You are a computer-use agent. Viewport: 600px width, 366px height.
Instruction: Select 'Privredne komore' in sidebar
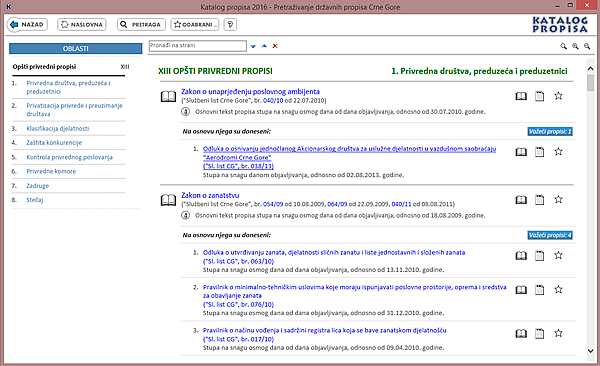pyautogui.click(x=51, y=172)
